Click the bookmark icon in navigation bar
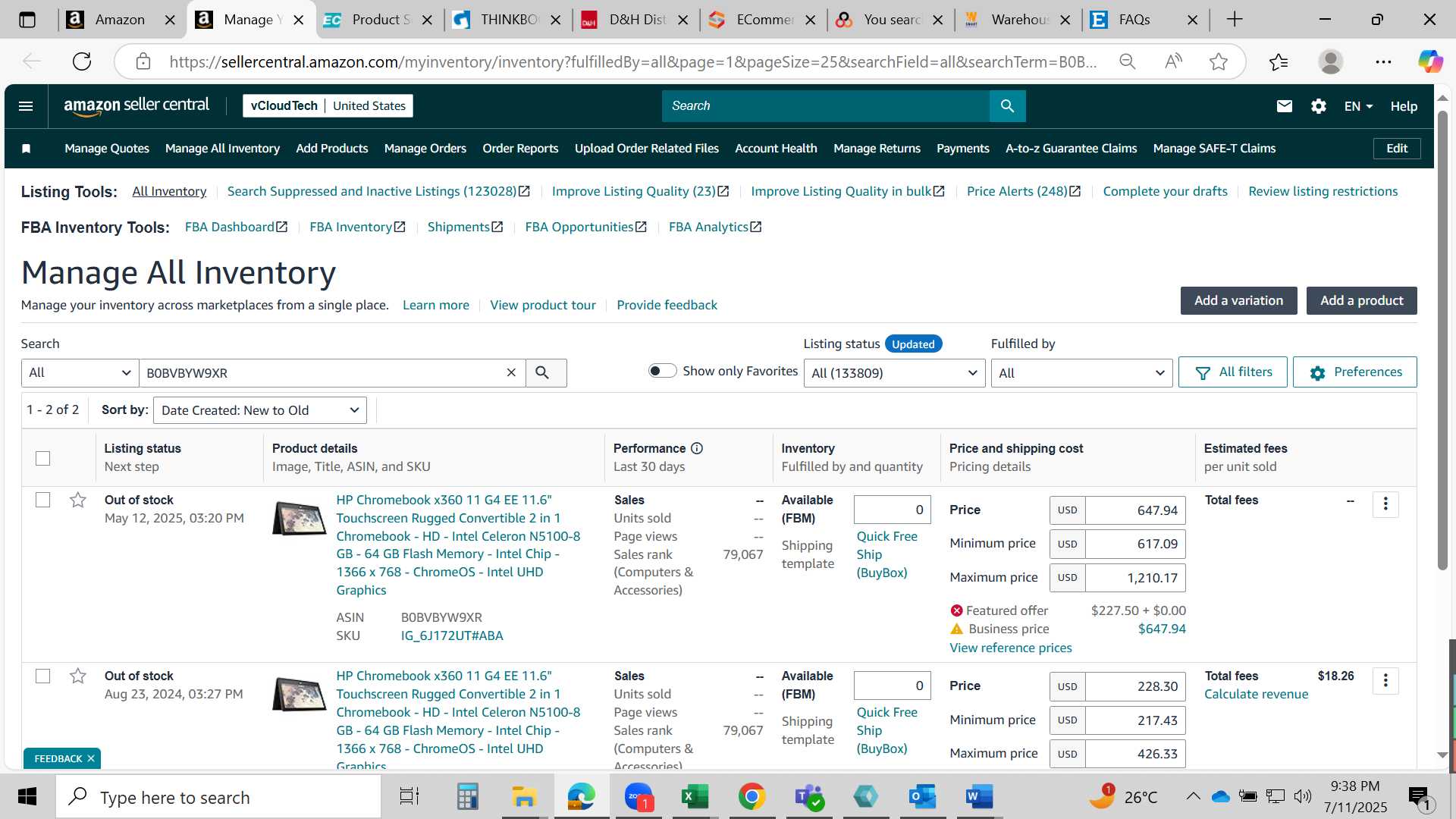Screen dimensions: 1456x819 27,149
